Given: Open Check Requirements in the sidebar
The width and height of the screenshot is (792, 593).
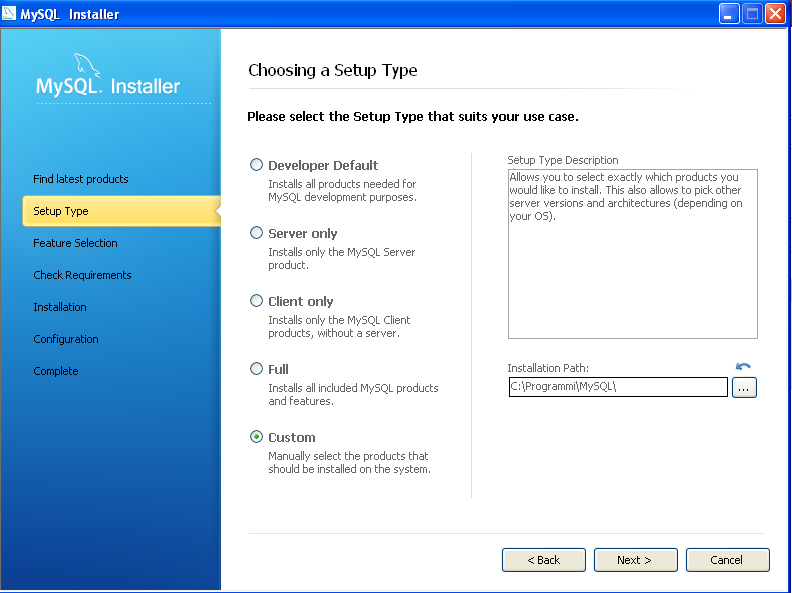Looking at the screenshot, I should point(82,275).
